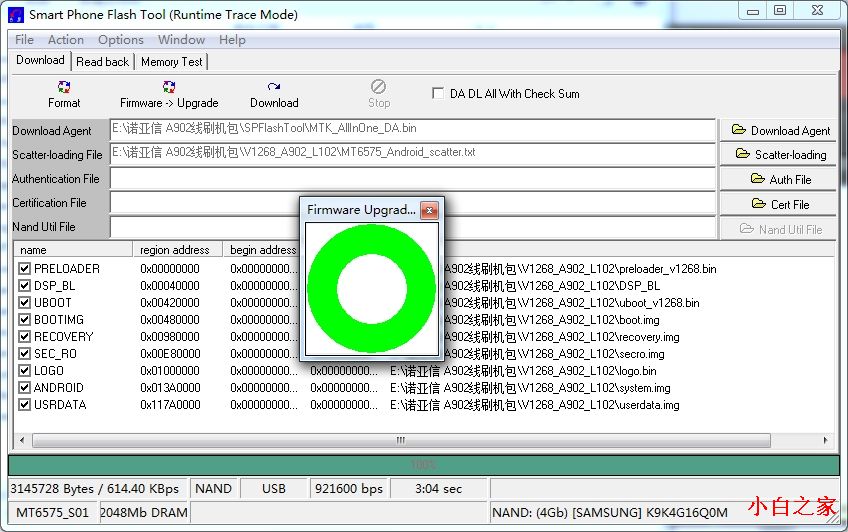The height and width of the screenshot is (532, 848).
Task: Select the userdata.img file path
Action: tap(534, 405)
